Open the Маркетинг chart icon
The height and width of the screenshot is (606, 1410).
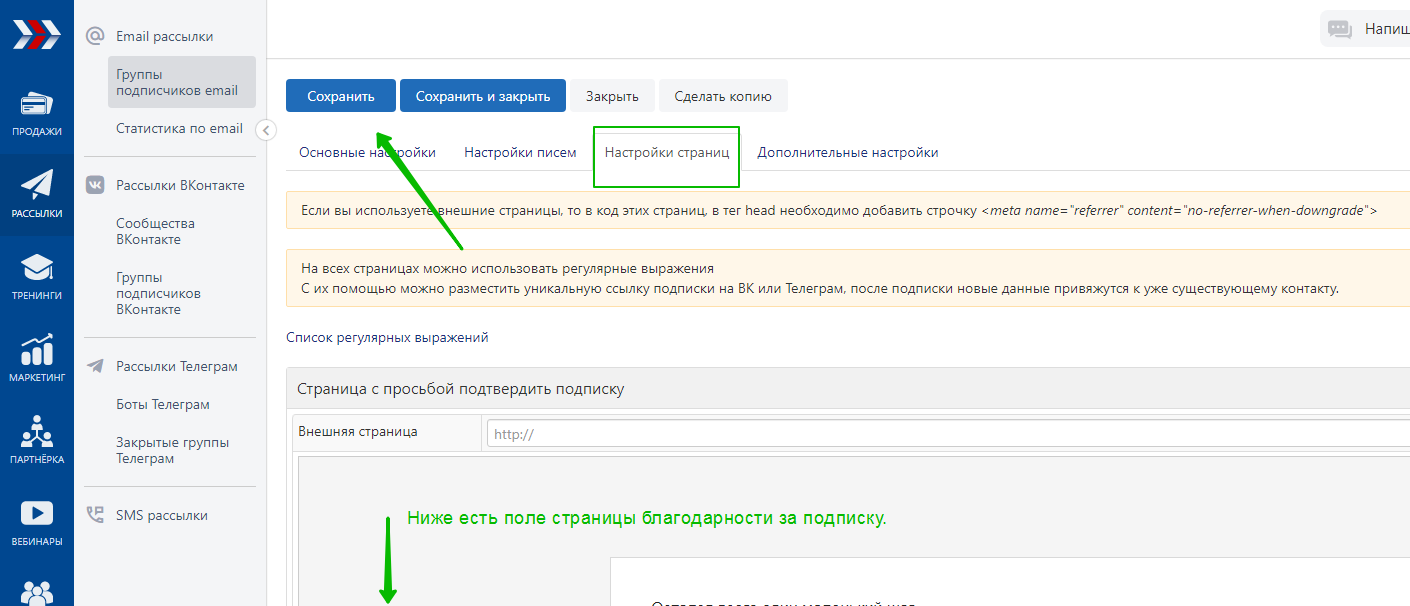click(36, 350)
